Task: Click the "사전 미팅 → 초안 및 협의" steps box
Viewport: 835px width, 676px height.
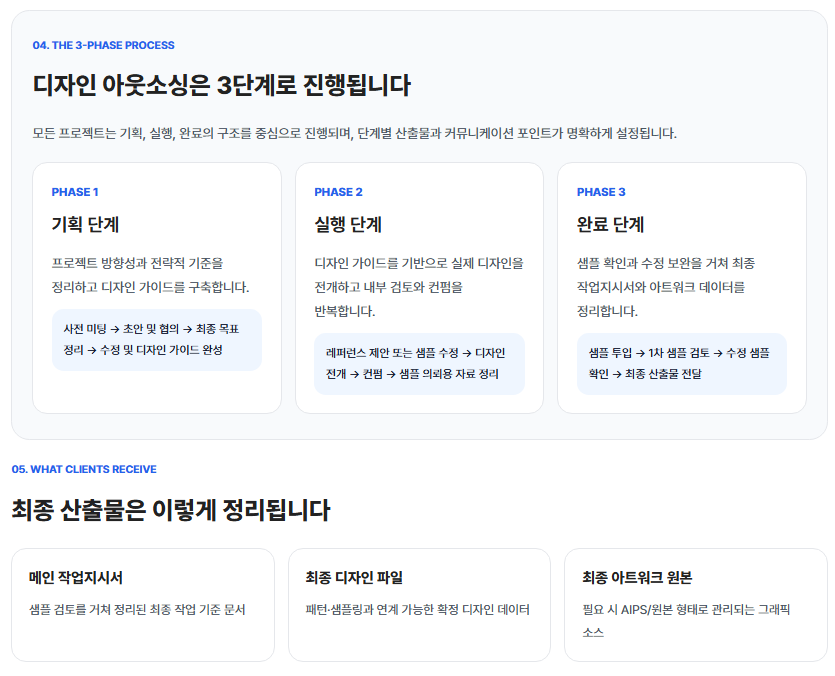Action: [156, 340]
